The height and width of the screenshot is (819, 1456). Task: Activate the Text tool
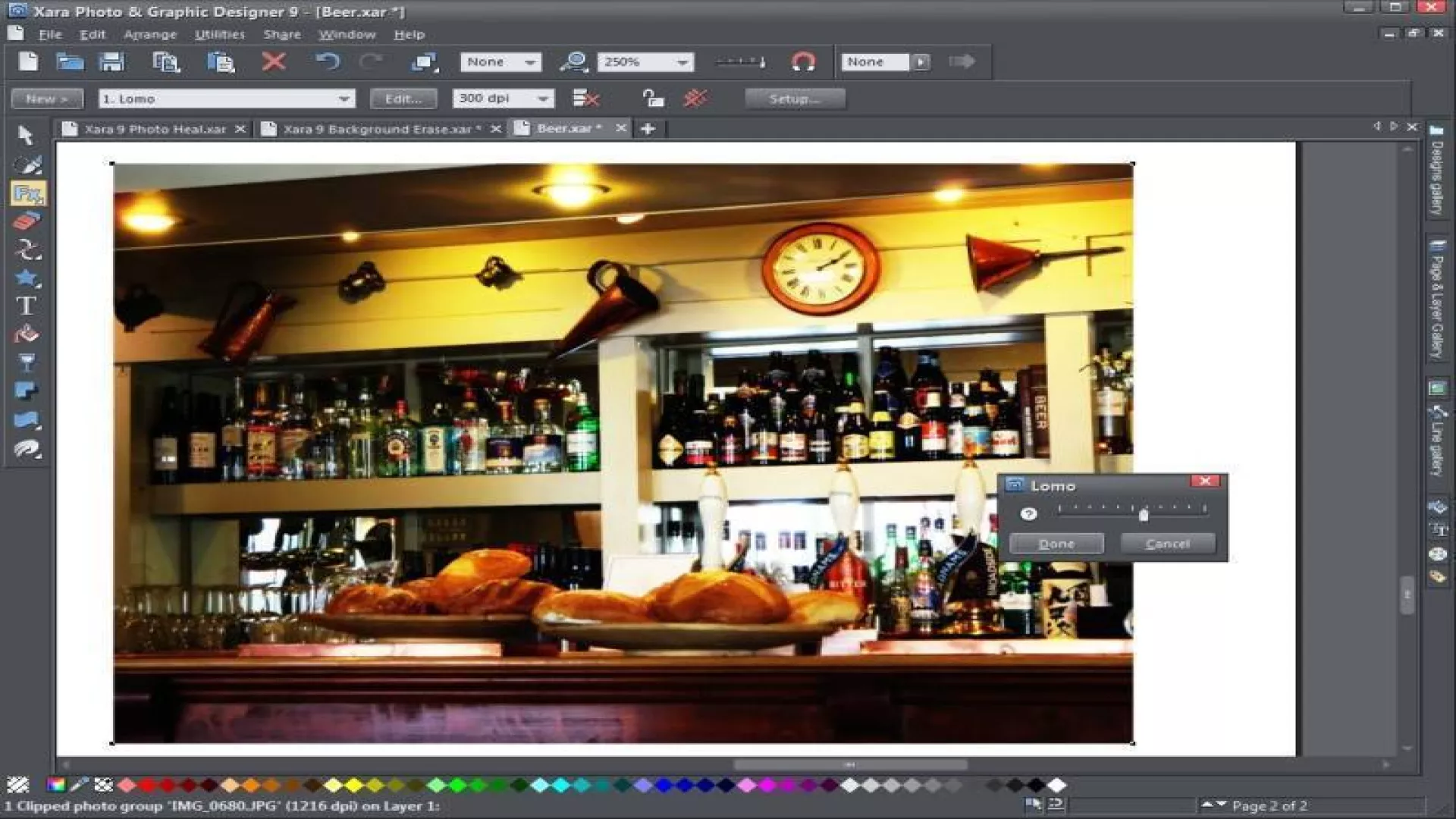[26, 306]
